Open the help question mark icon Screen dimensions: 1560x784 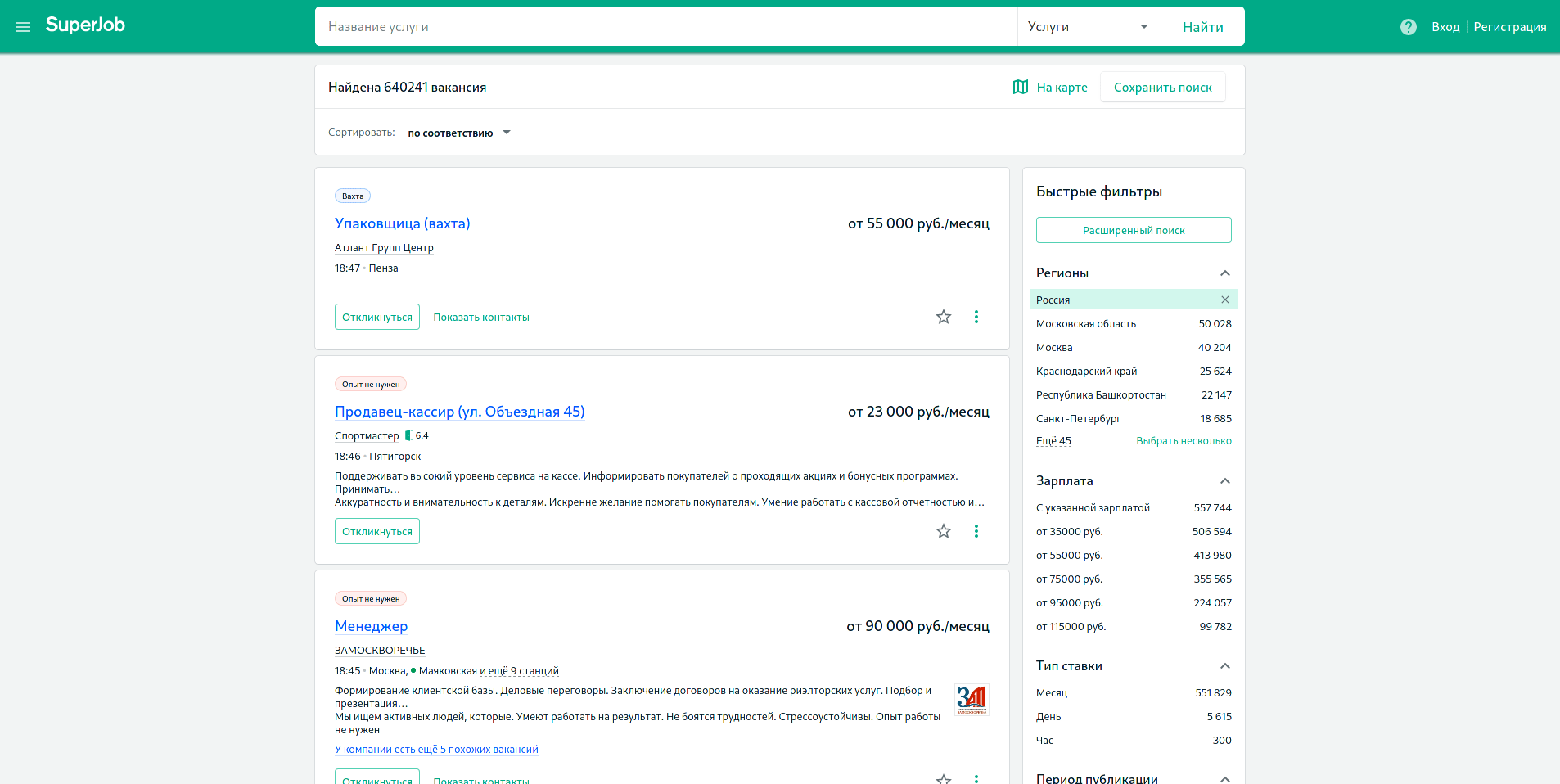point(1408,27)
